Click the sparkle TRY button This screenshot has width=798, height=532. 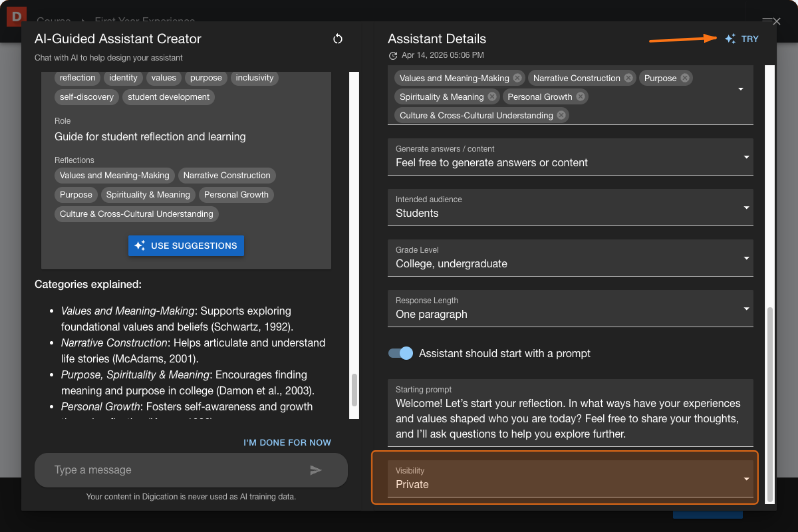[x=742, y=39]
